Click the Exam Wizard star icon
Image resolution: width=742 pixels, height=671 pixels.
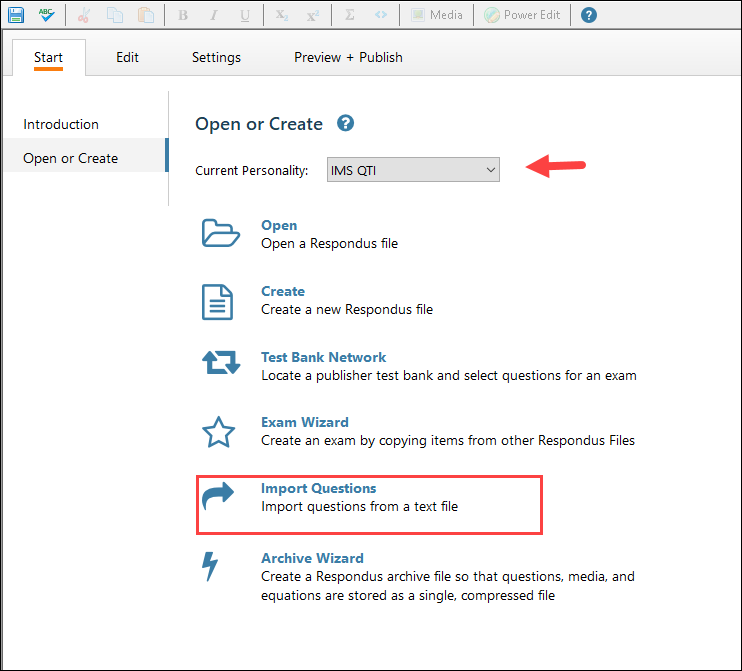click(219, 432)
